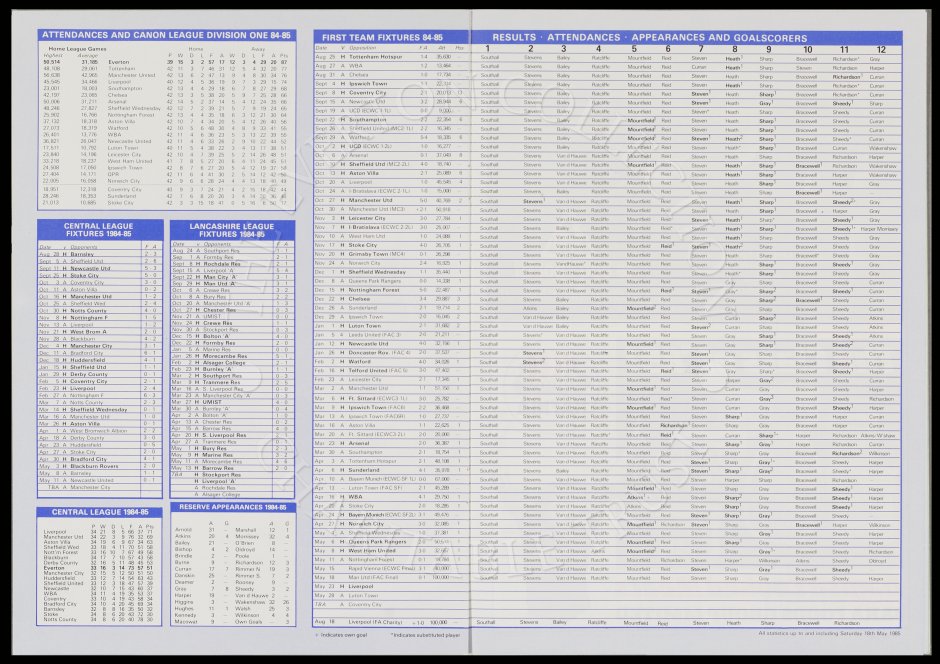The height and width of the screenshot is (664, 940).
Task: Click 'Notts County' in the Oct 30 Central League fixture
Action: (x=88, y=310)
